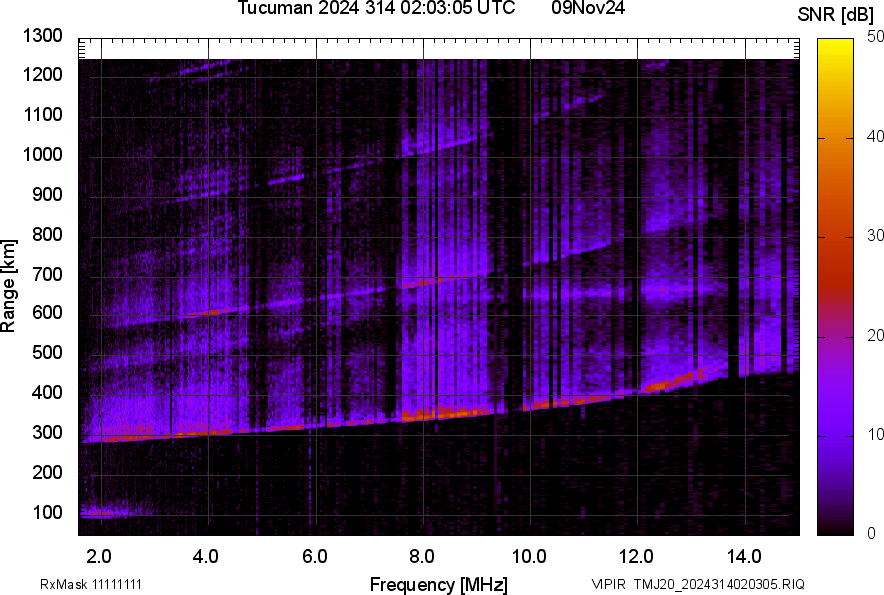Click the bright echo trace near 8 MHz, 350 km
Screen dimensions: 884x595
[x=430, y=412]
